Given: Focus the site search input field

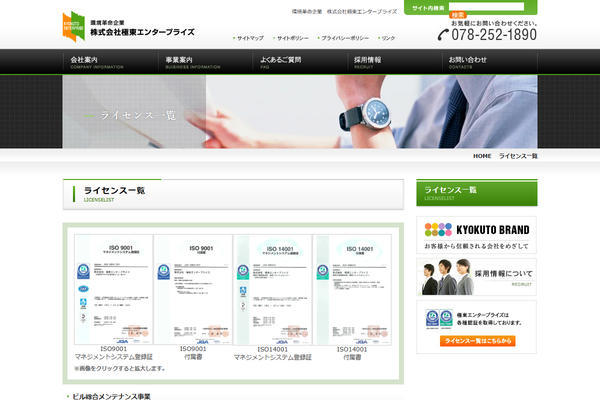Looking at the screenshot, I should coord(486,7).
